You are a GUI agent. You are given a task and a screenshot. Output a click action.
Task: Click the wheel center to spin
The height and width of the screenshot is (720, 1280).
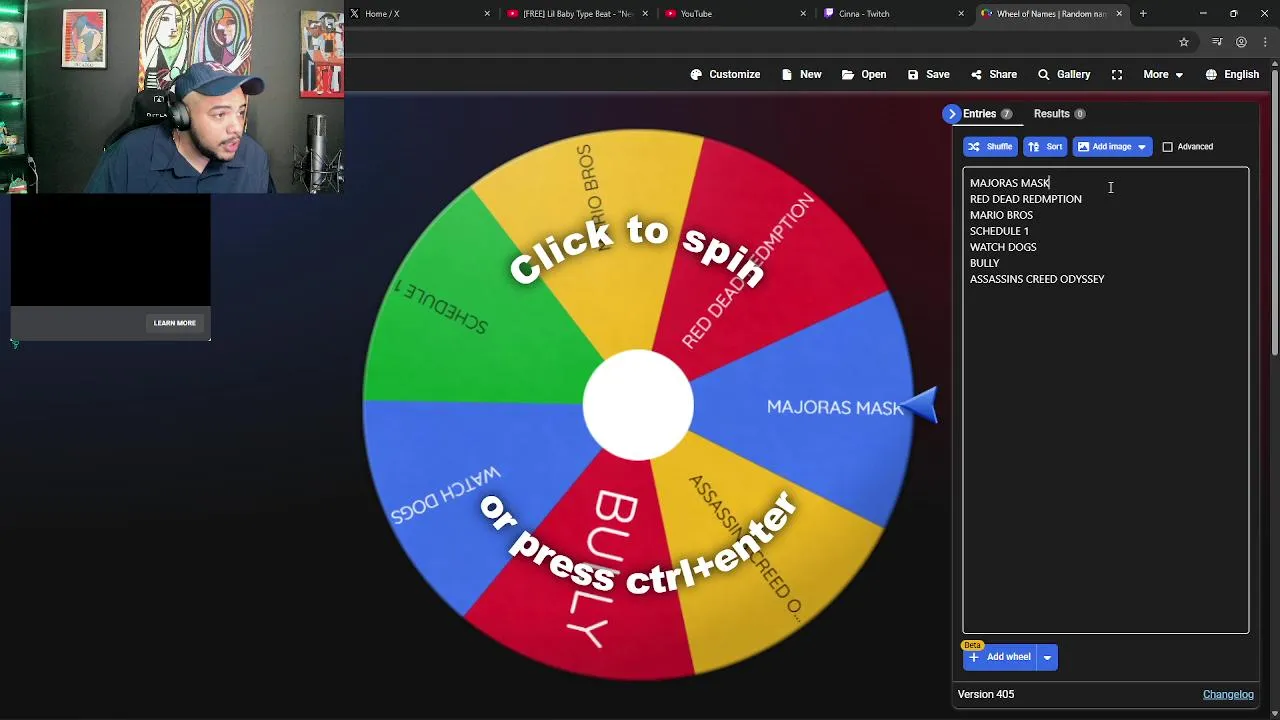pos(638,405)
